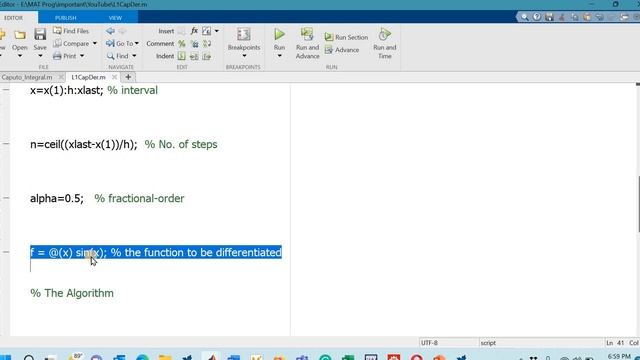Open the MATLAB icon in the taskbar
Image resolution: width=640 pixels, height=360 pixels.
tap(211, 358)
